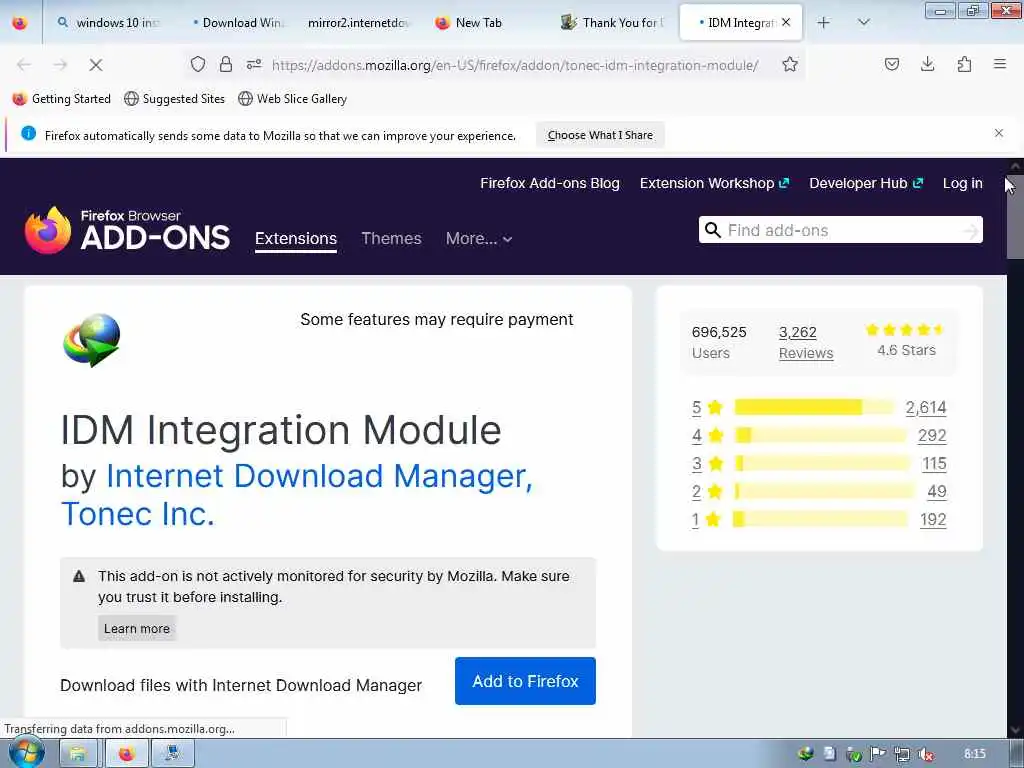Save page to Pocket
Screen dimensions: 1024x768
coord(891,64)
